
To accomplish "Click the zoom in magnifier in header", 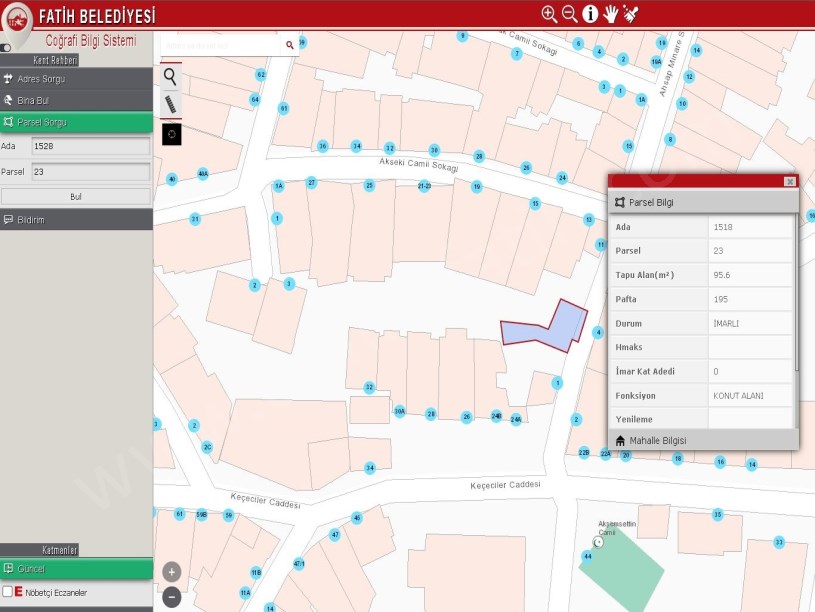I will click(549, 13).
